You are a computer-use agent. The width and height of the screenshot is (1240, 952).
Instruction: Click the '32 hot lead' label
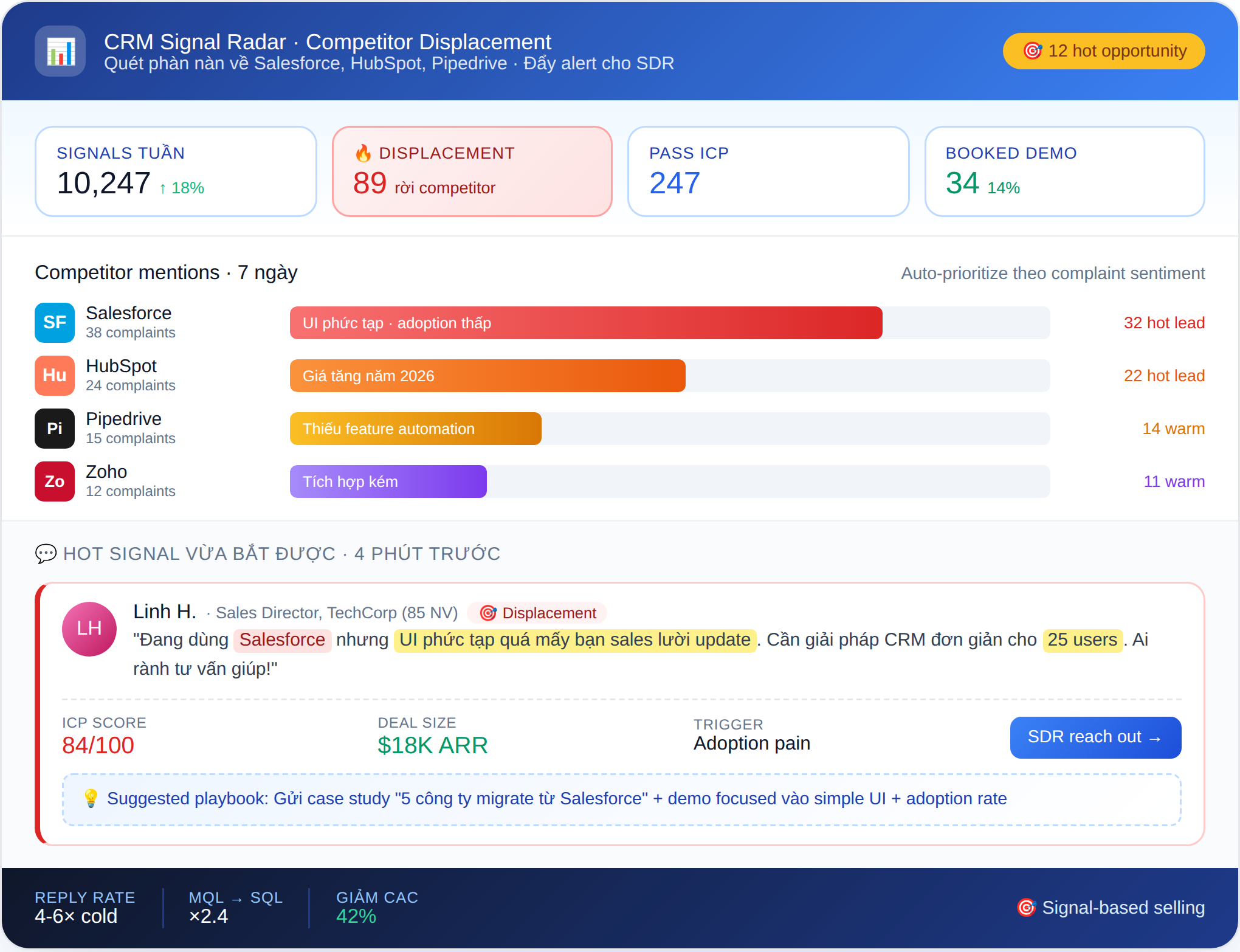click(1164, 323)
